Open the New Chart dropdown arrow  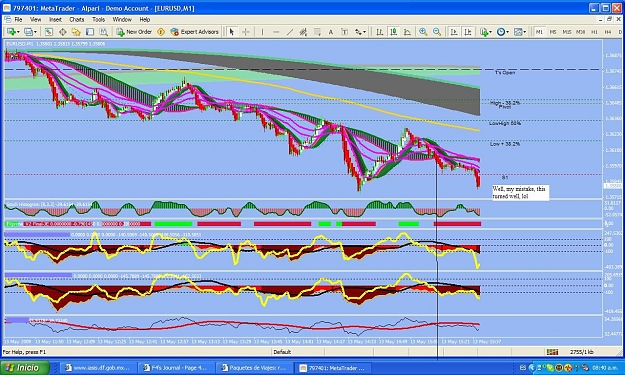click(18, 32)
